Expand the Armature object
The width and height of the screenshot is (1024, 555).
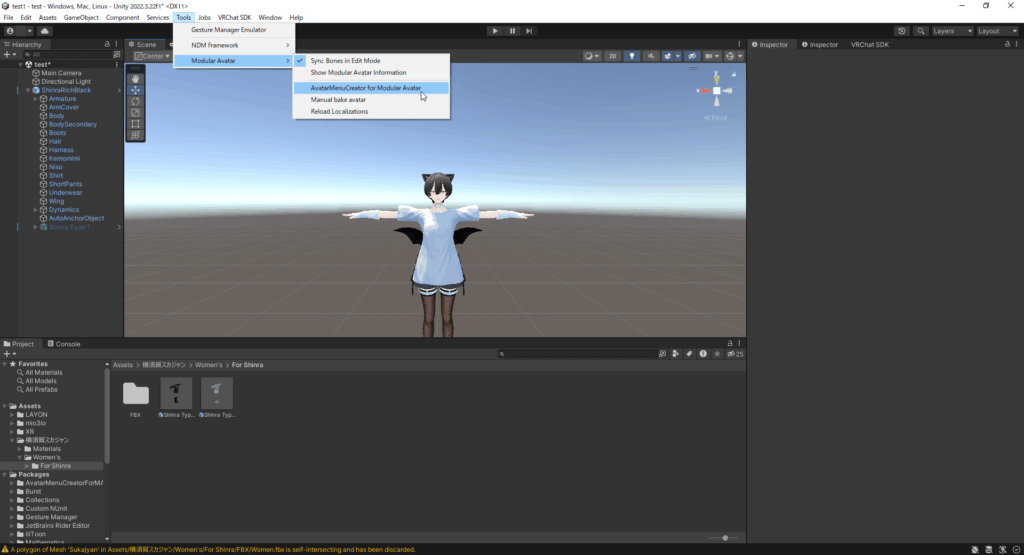click(x=35, y=99)
